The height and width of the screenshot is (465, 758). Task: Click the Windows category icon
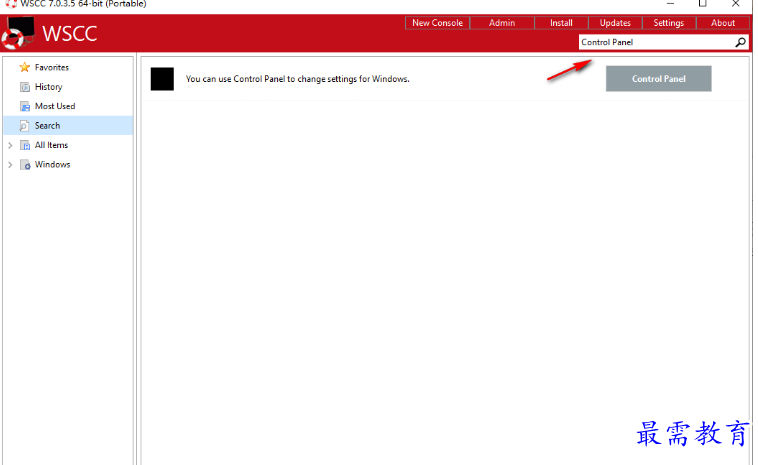pyautogui.click(x=25, y=165)
